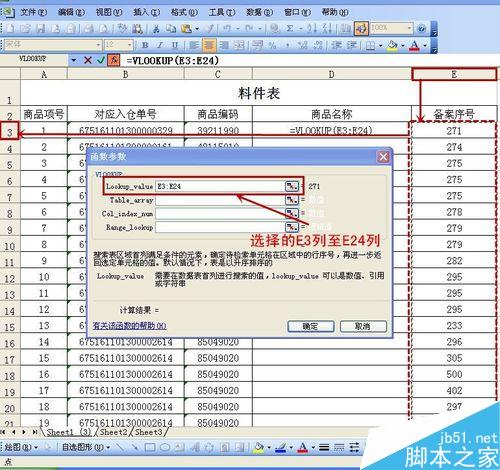
Task: Open the 有关该函数的帮助 help link
Action: tap(129, 326)
